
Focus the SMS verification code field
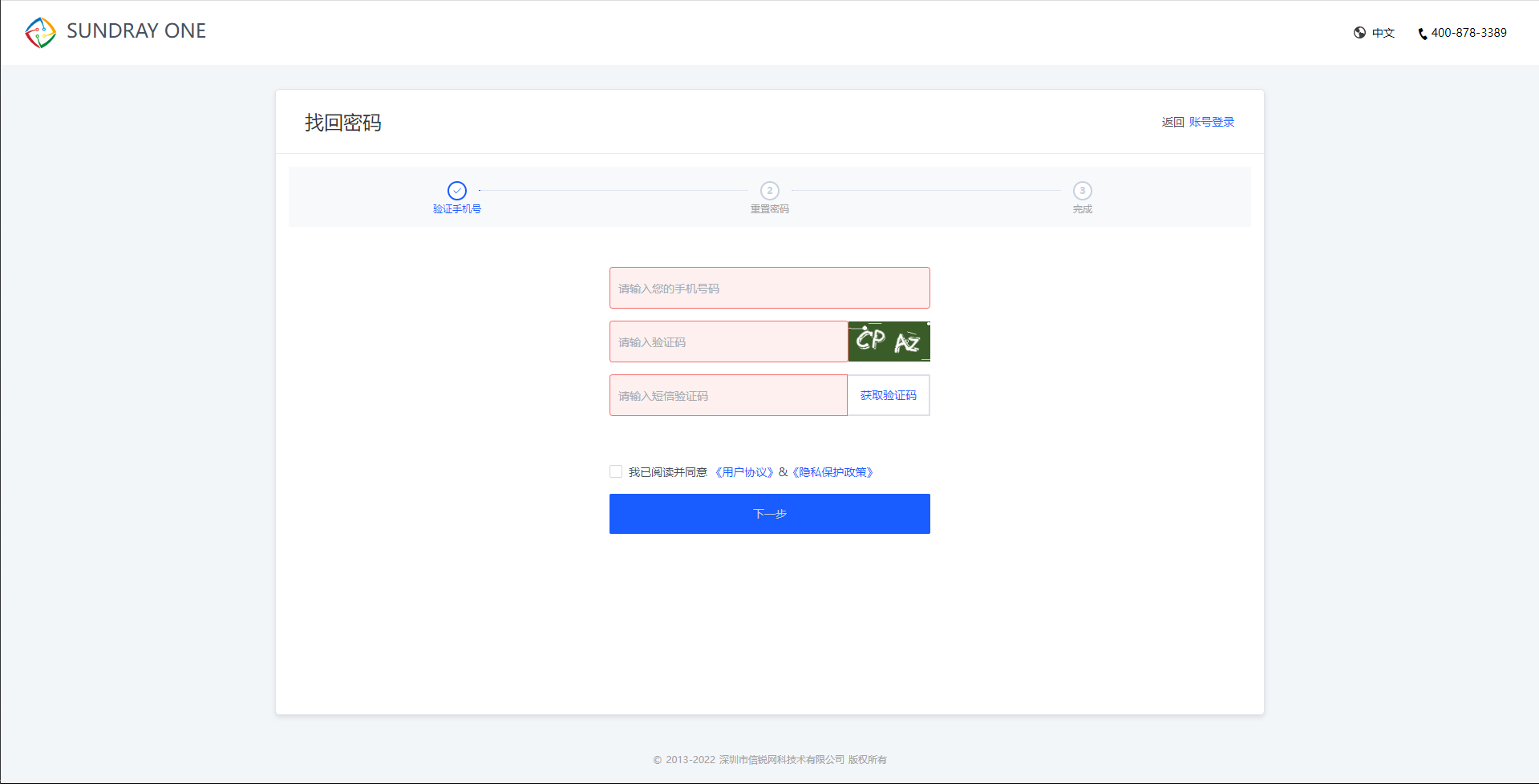[x=728, y=395]
